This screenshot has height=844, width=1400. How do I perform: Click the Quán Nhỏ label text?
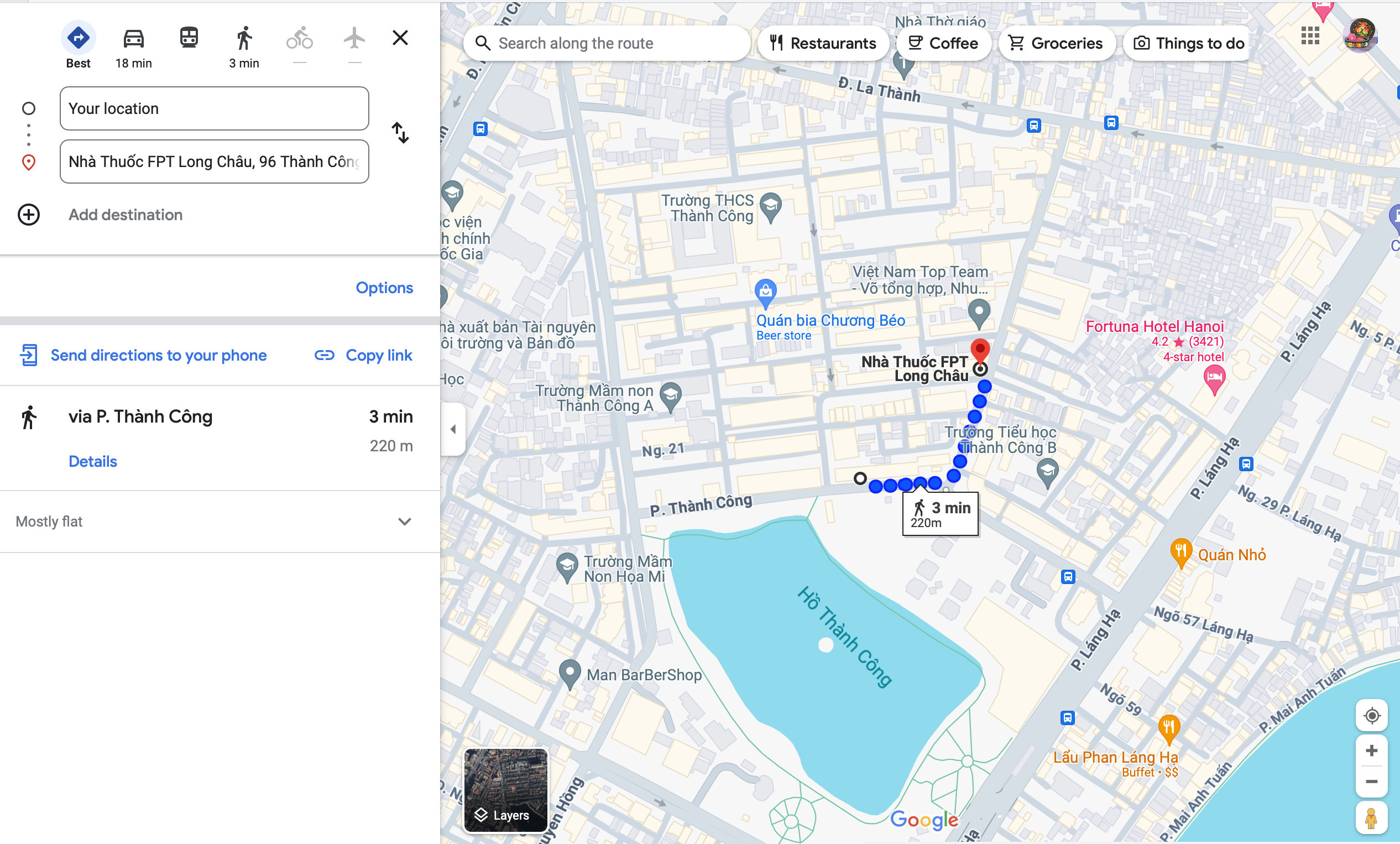click(1232, 555)
